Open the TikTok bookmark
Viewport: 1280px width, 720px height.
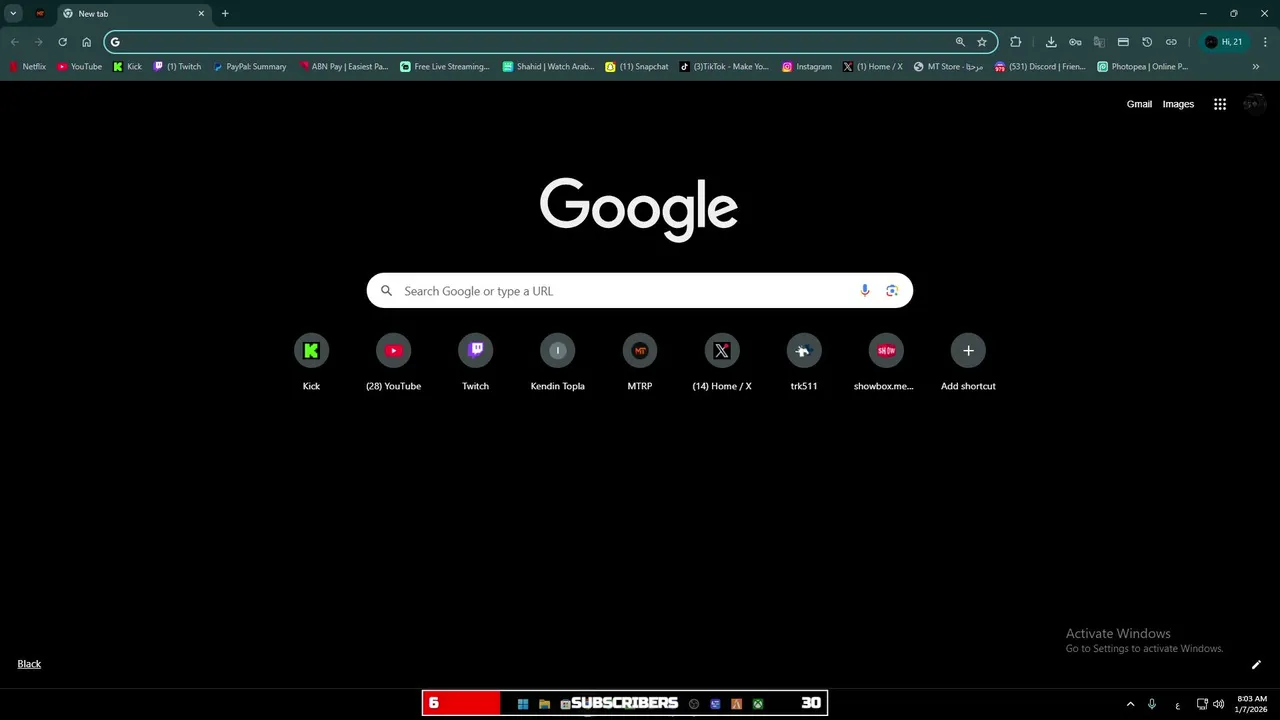(x=725, y=67)
